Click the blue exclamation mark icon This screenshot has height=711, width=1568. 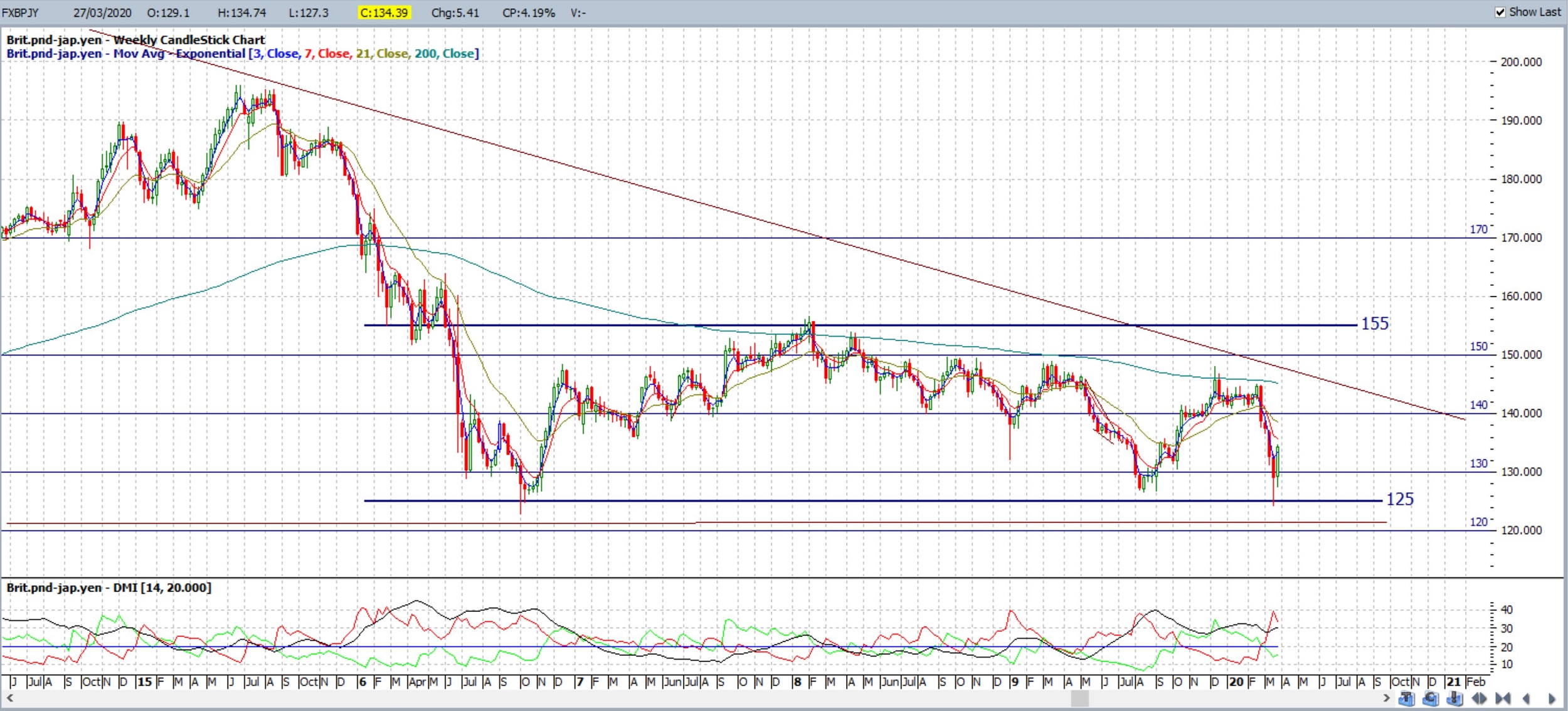click(x=1455, y=698)
